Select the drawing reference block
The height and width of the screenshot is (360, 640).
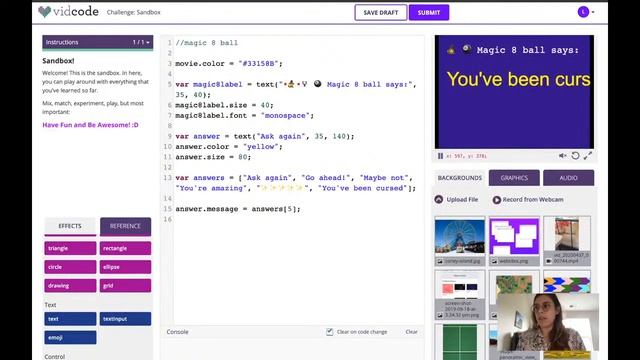pos(70,286)
